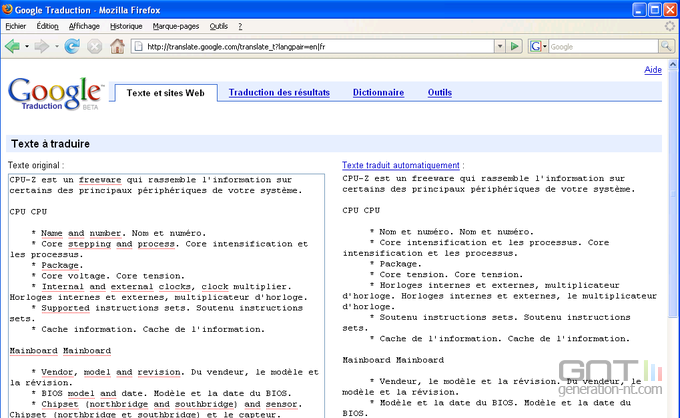
Task: Close the Firefox window
Action: pyautogui.click(x=670, y=10)
